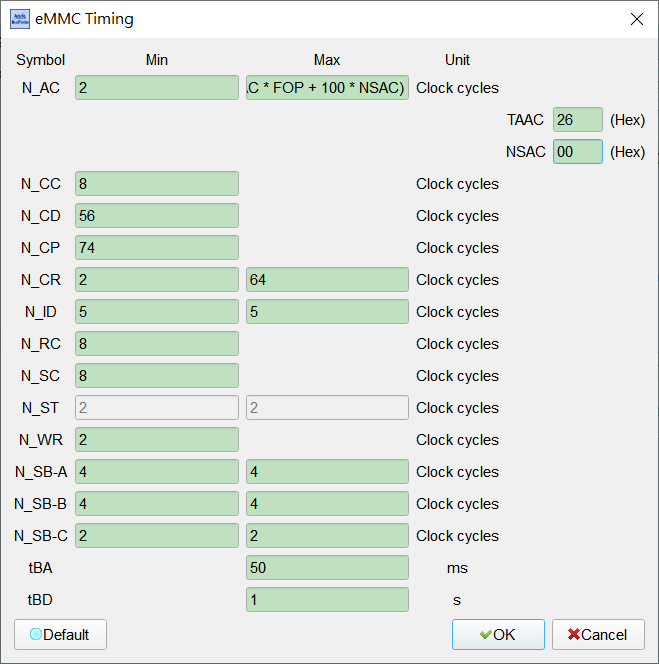This screenshot has height=664, width=659.
Task: Edit the N_SB-C Min field
Action: pos(157,535)
